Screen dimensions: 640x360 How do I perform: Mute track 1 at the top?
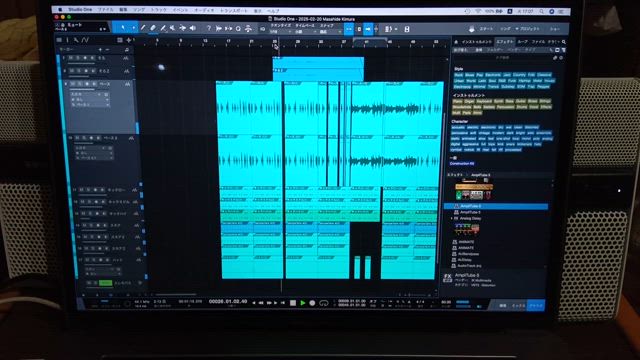[x=71, y=58]
